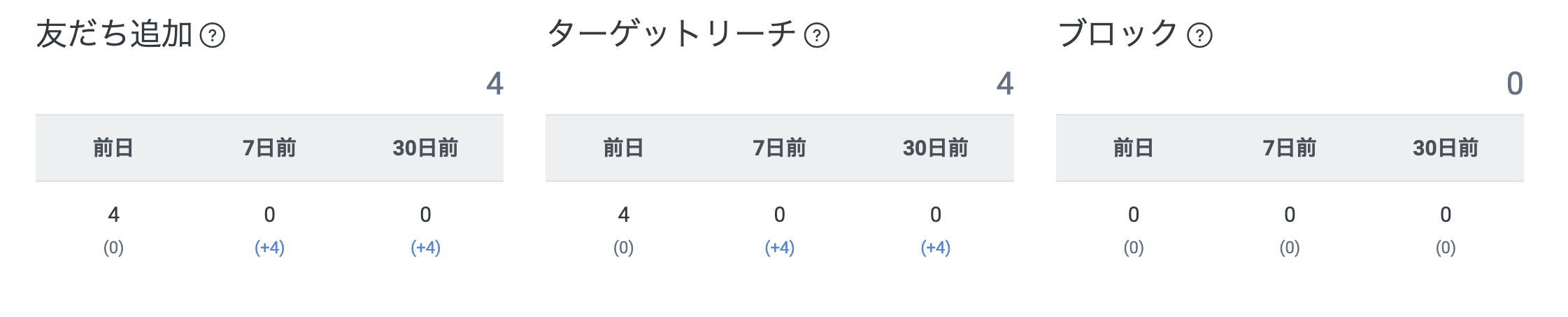The image size is (1568, 317).
Task: Select the ターゲットリーチ heading text
Action: [671, 34]
